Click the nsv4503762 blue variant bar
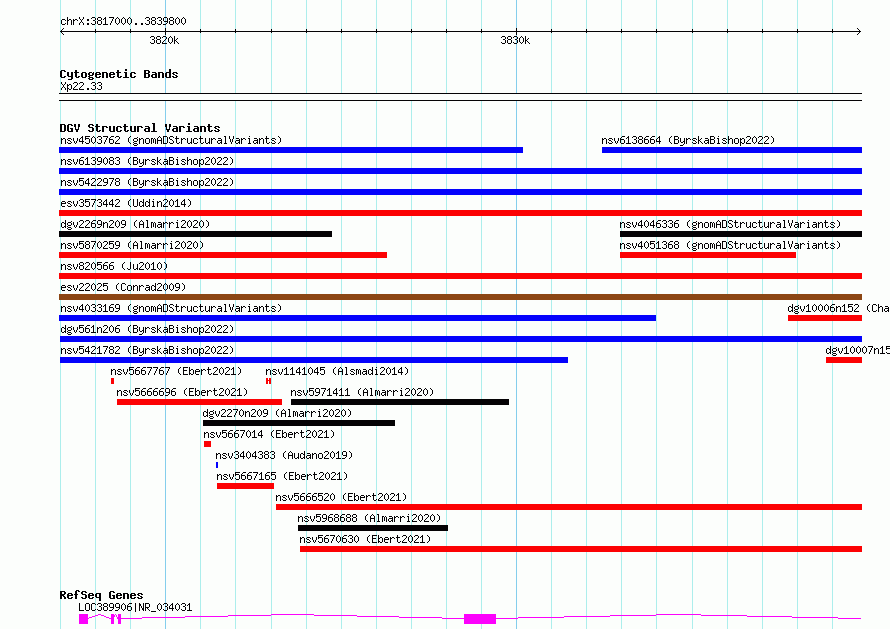The image size is (890, 629). click(291, 150)
